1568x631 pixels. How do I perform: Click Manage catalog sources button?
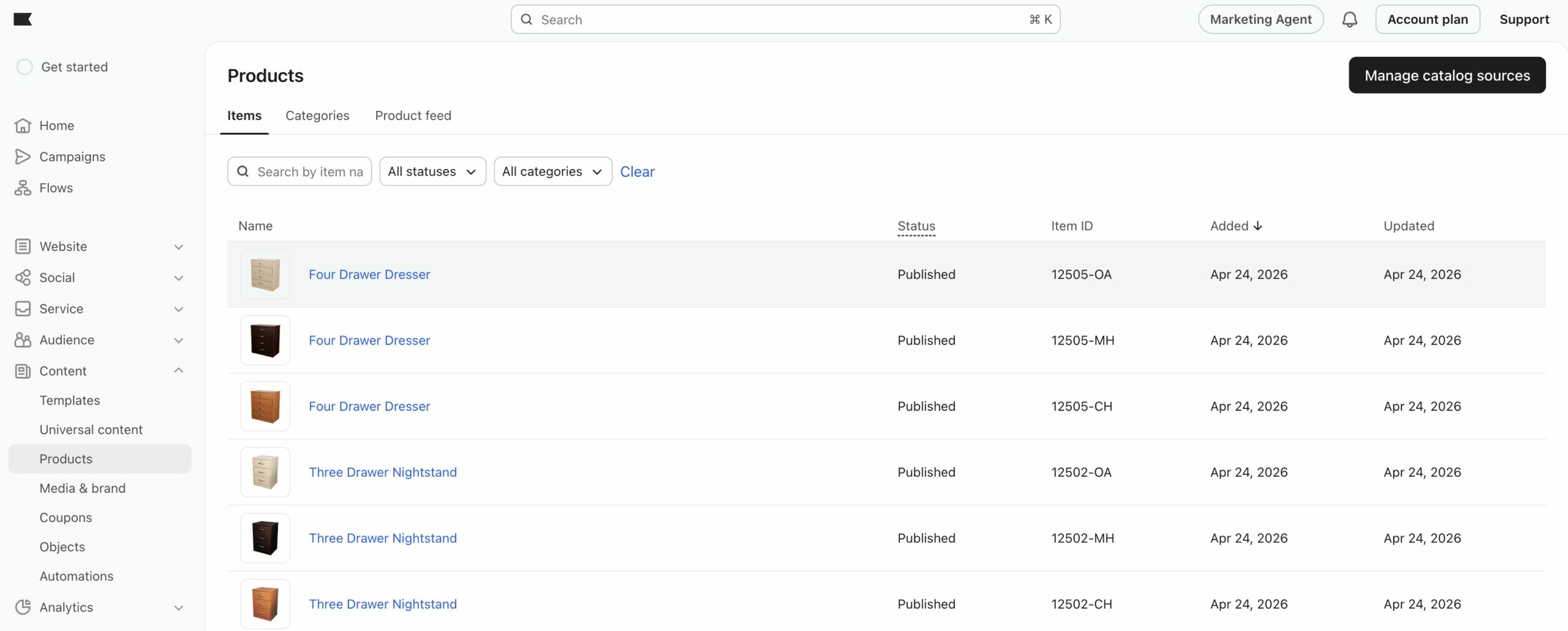1447,75
